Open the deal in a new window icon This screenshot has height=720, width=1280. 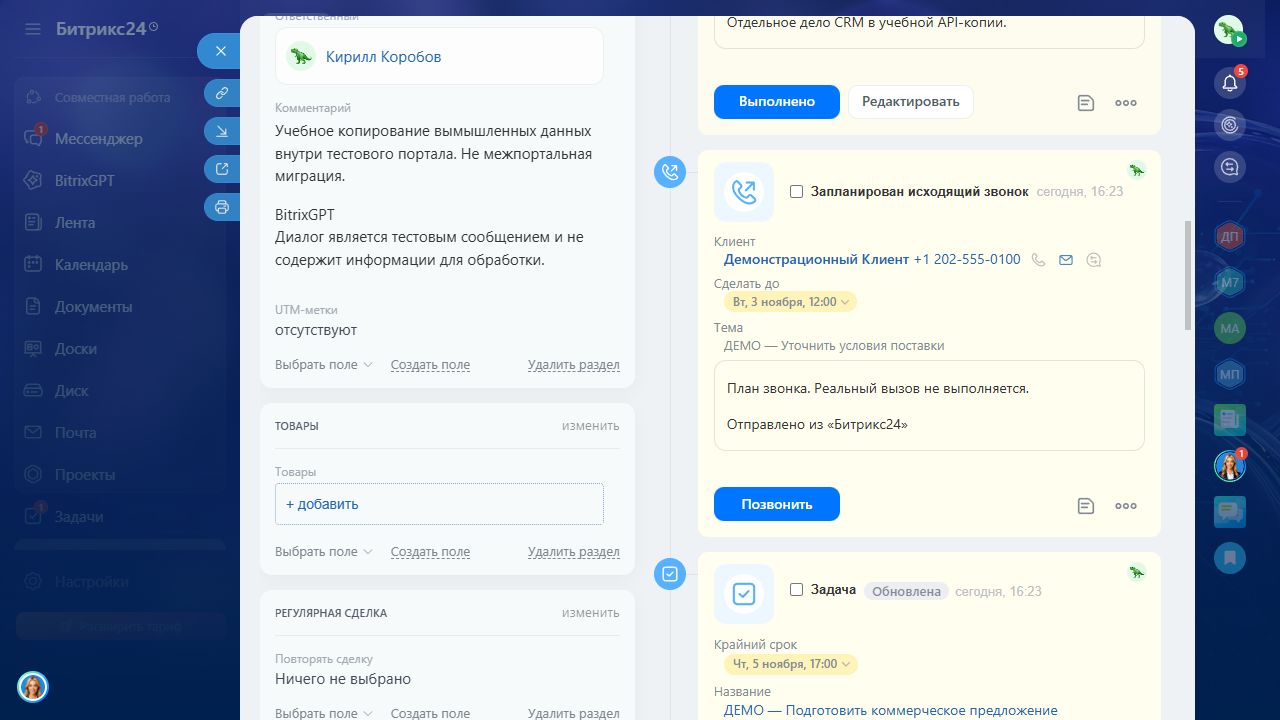(x=222, y=169)
